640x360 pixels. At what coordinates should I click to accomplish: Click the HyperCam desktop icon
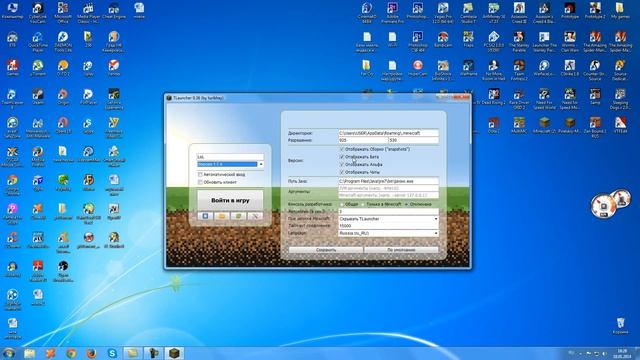pos(418,68)
